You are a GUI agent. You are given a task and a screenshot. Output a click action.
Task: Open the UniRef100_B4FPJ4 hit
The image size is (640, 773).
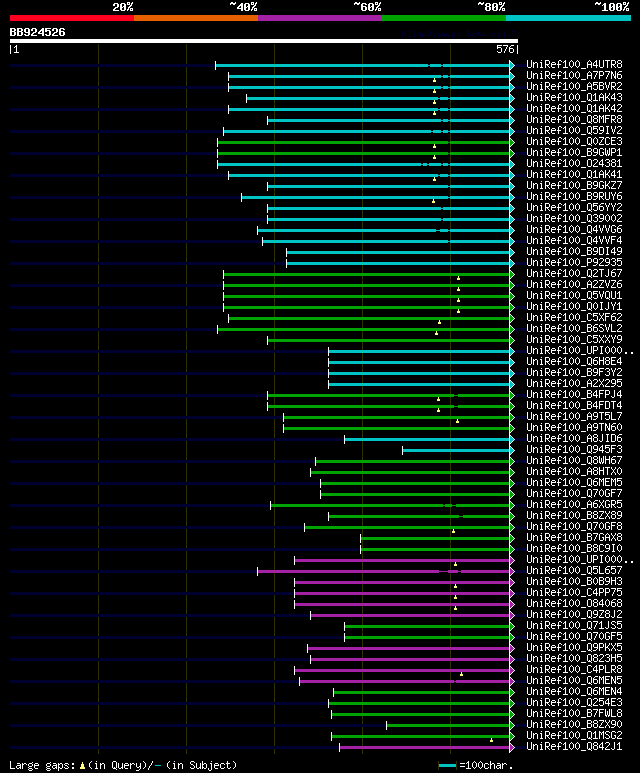coord(574,394)
